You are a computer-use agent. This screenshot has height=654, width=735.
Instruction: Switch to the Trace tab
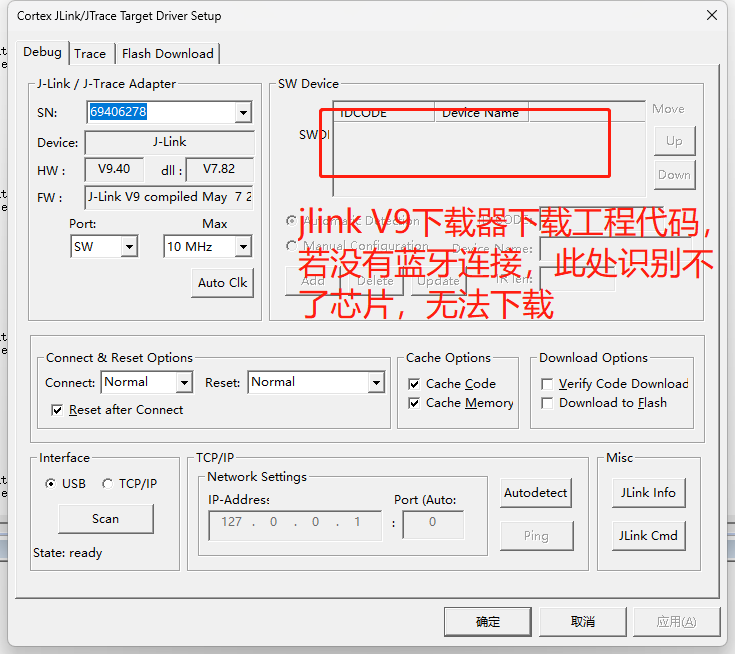click(x=90, y=54)
